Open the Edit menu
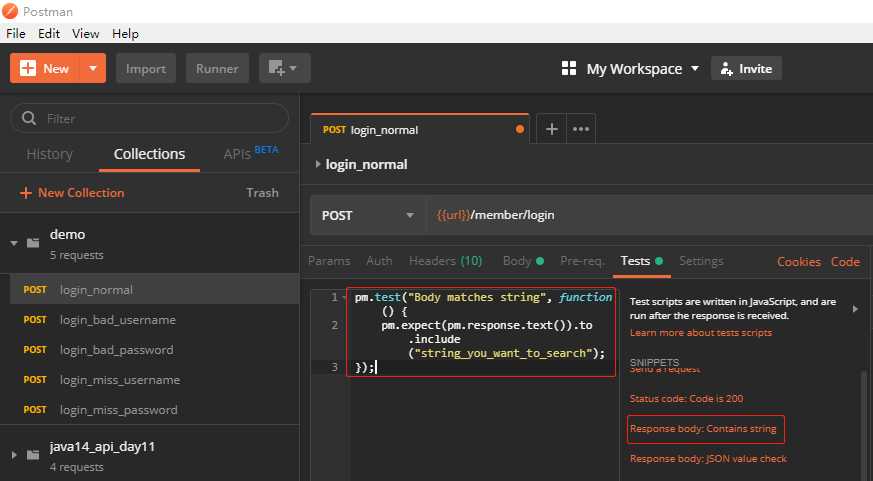The image size is (873, 481). coord(49,33)
